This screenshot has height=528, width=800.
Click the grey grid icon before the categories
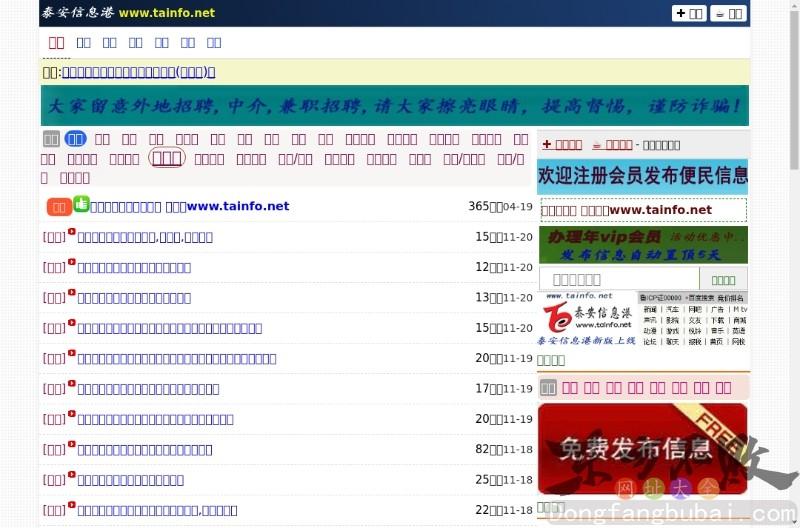51,139
